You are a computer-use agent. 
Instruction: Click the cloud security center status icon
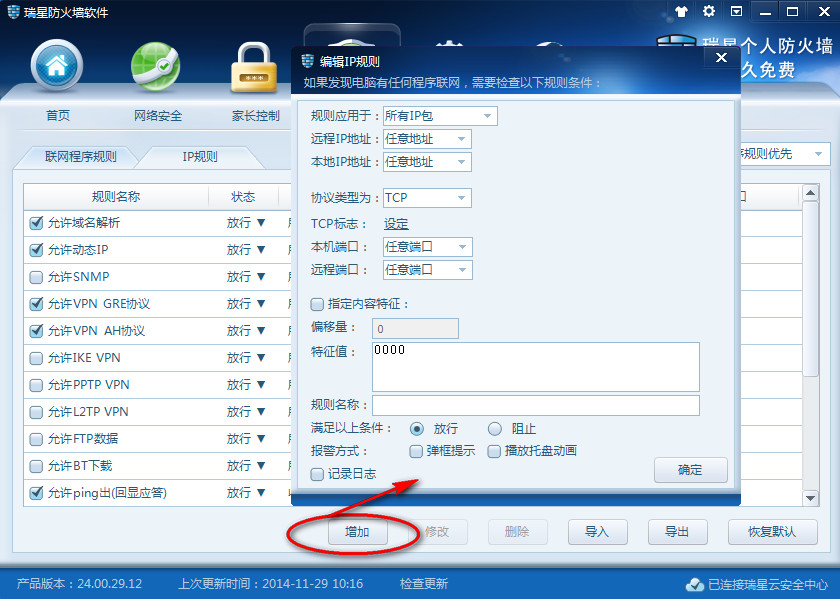point(694,584)
